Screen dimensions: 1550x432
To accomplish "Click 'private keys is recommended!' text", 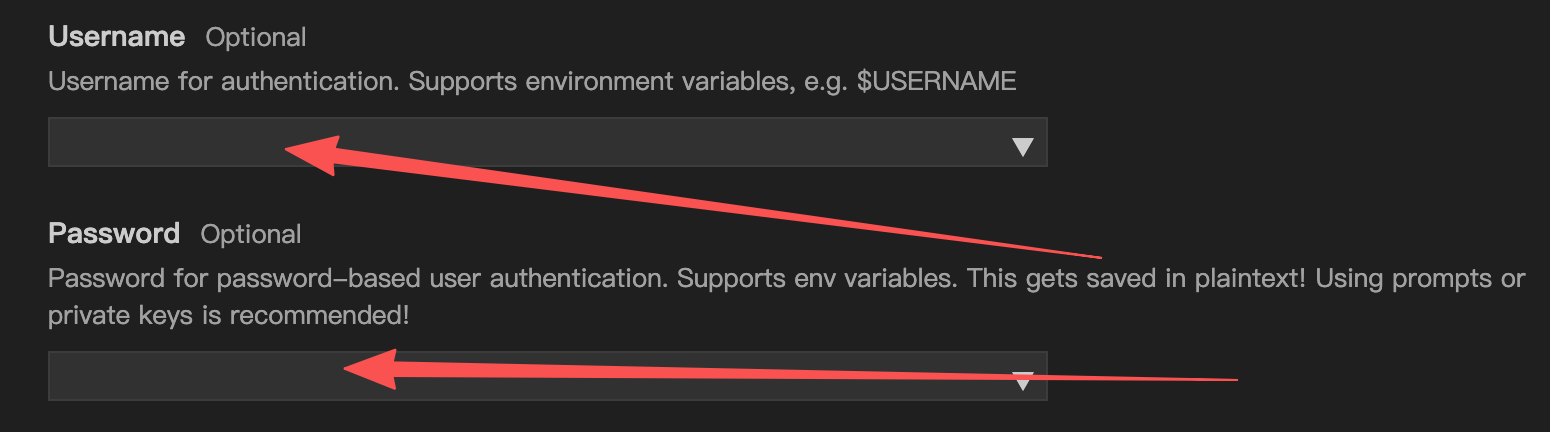I will point(229,316).
